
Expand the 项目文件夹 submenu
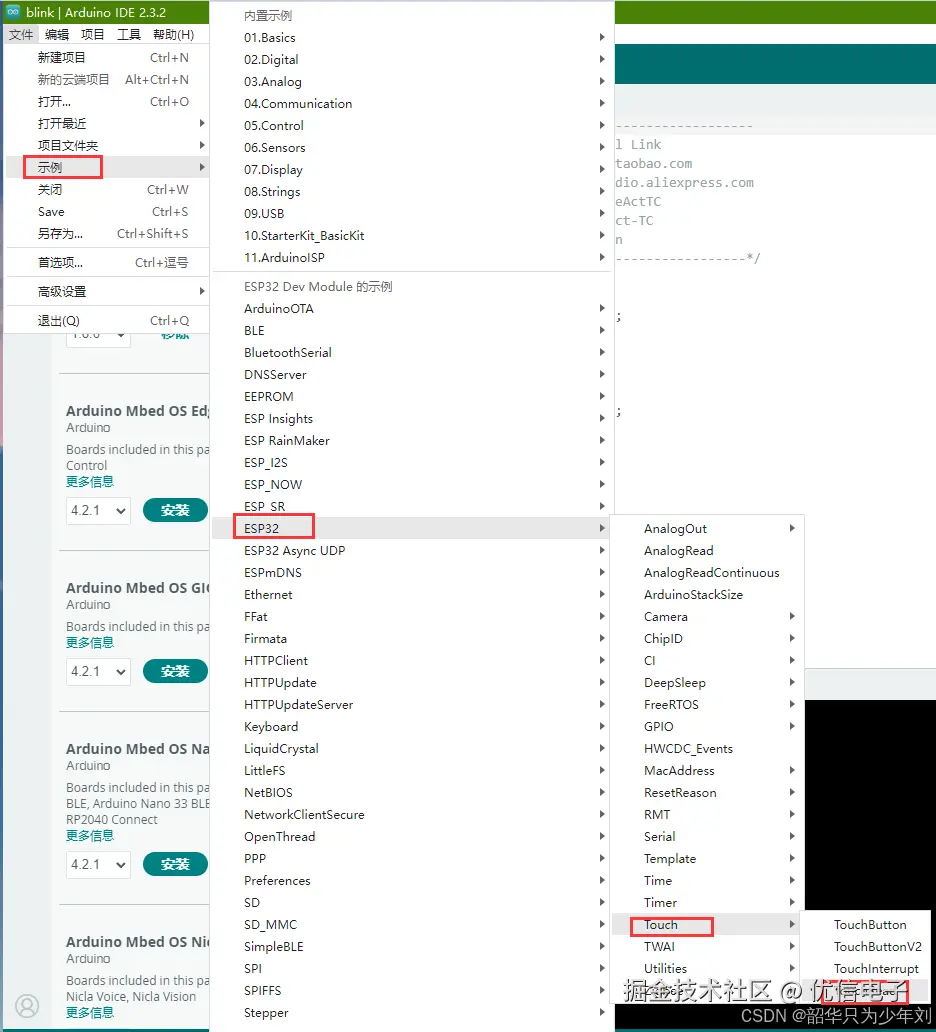107,145
